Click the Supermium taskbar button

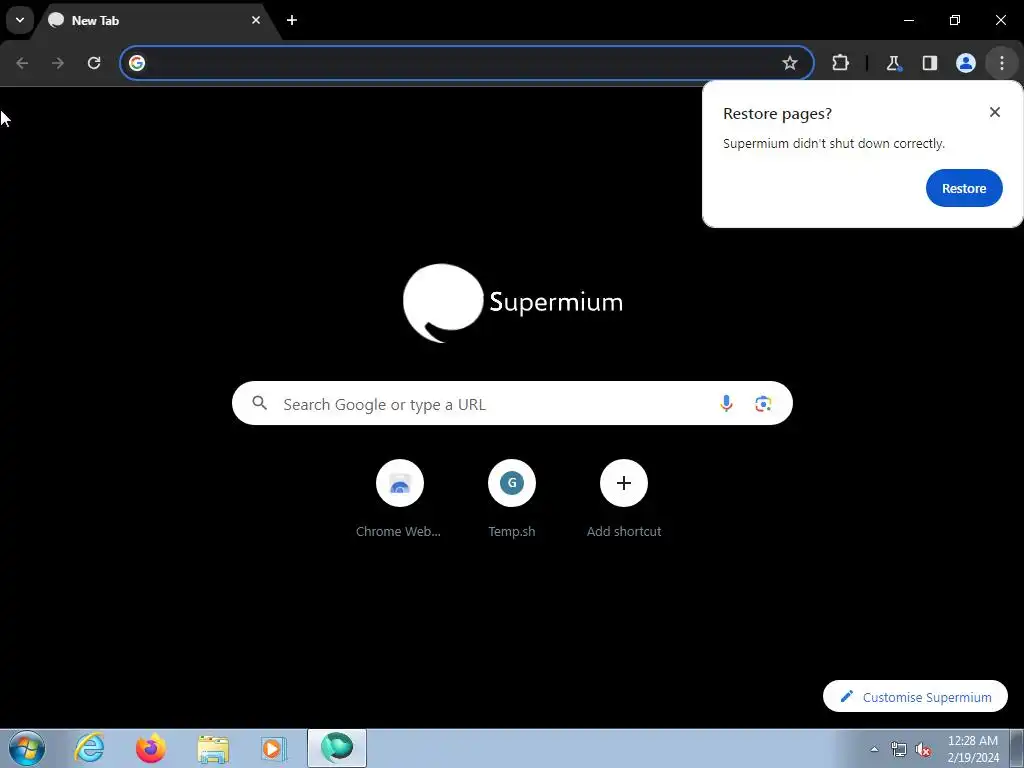coord(337,748)
